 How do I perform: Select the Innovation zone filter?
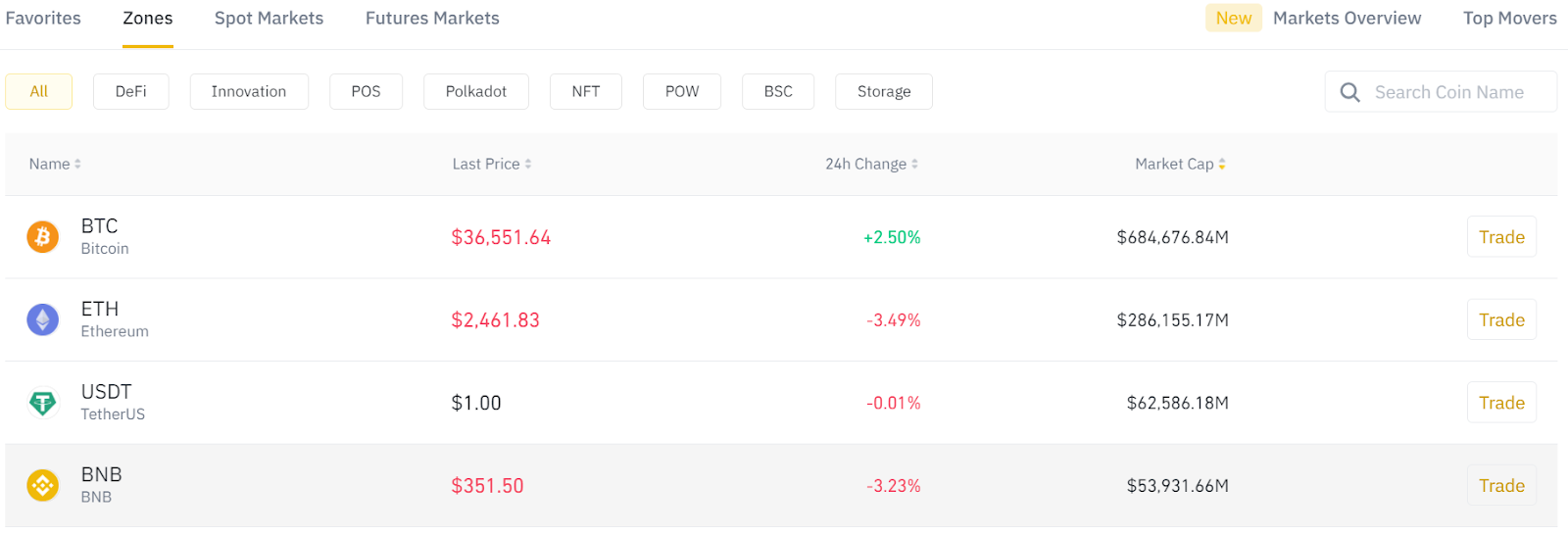[x=249, y=92]
